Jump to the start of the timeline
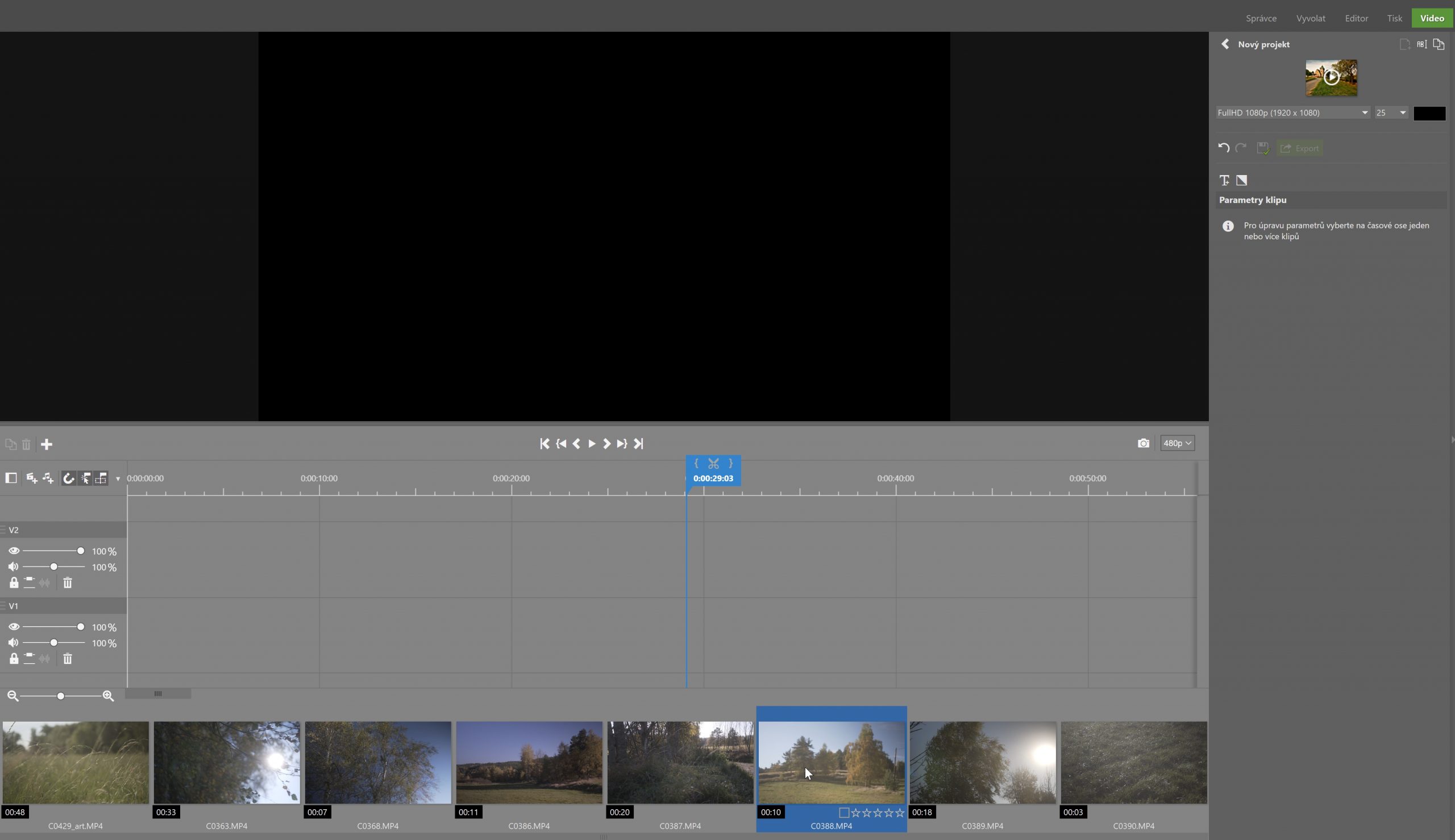Viewport: 1455px width, 840px height. pos(544,444)
